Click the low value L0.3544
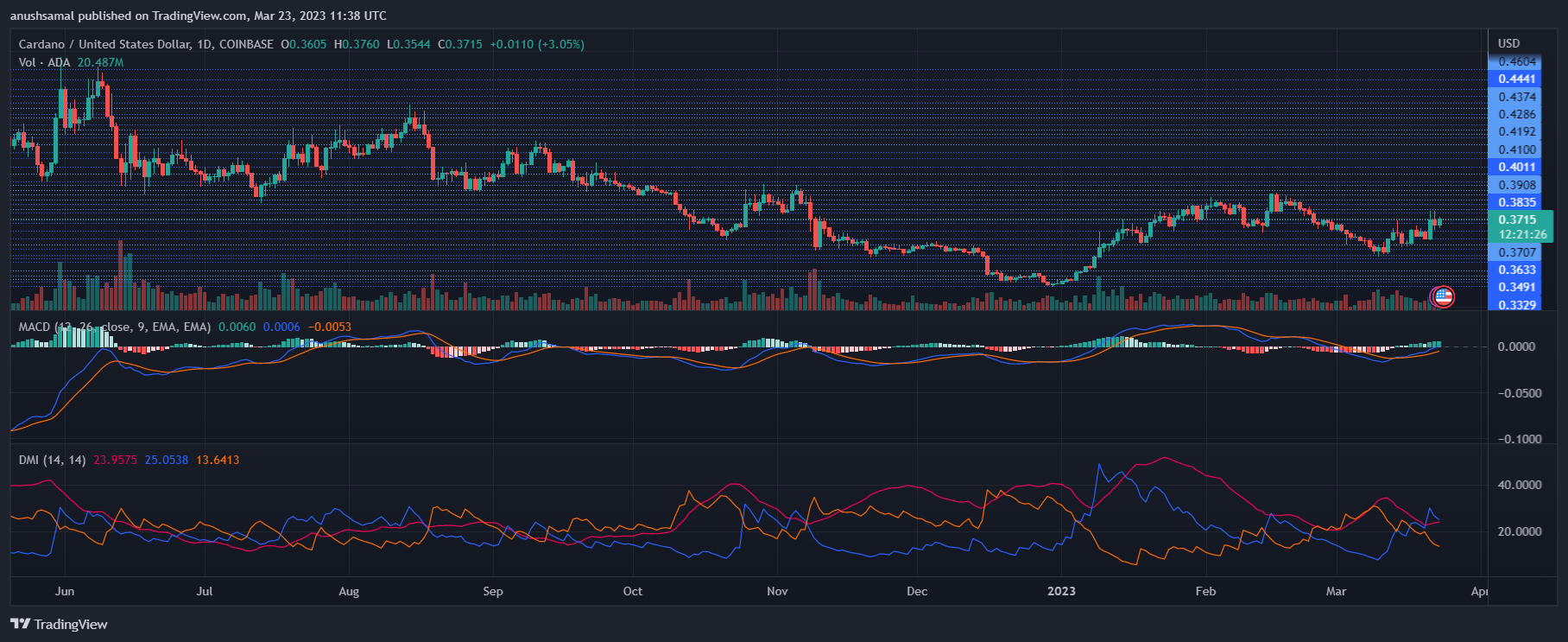Screen dimensions: 1568x642 coord(408,44)
